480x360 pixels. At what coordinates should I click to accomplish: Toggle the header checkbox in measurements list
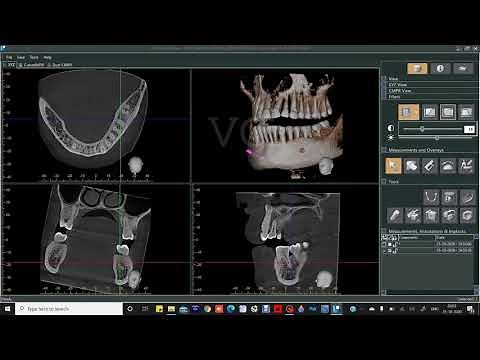(x=384, y=238)
